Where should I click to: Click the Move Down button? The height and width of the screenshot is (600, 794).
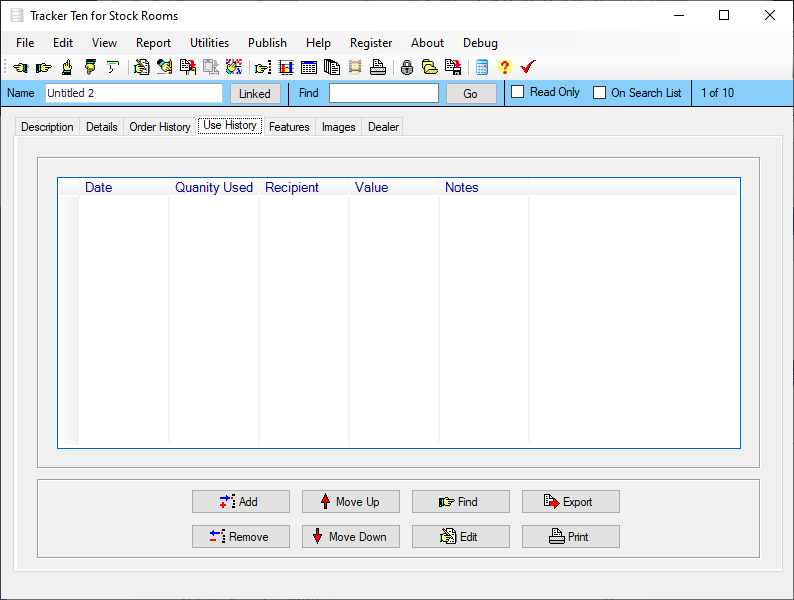351,537
